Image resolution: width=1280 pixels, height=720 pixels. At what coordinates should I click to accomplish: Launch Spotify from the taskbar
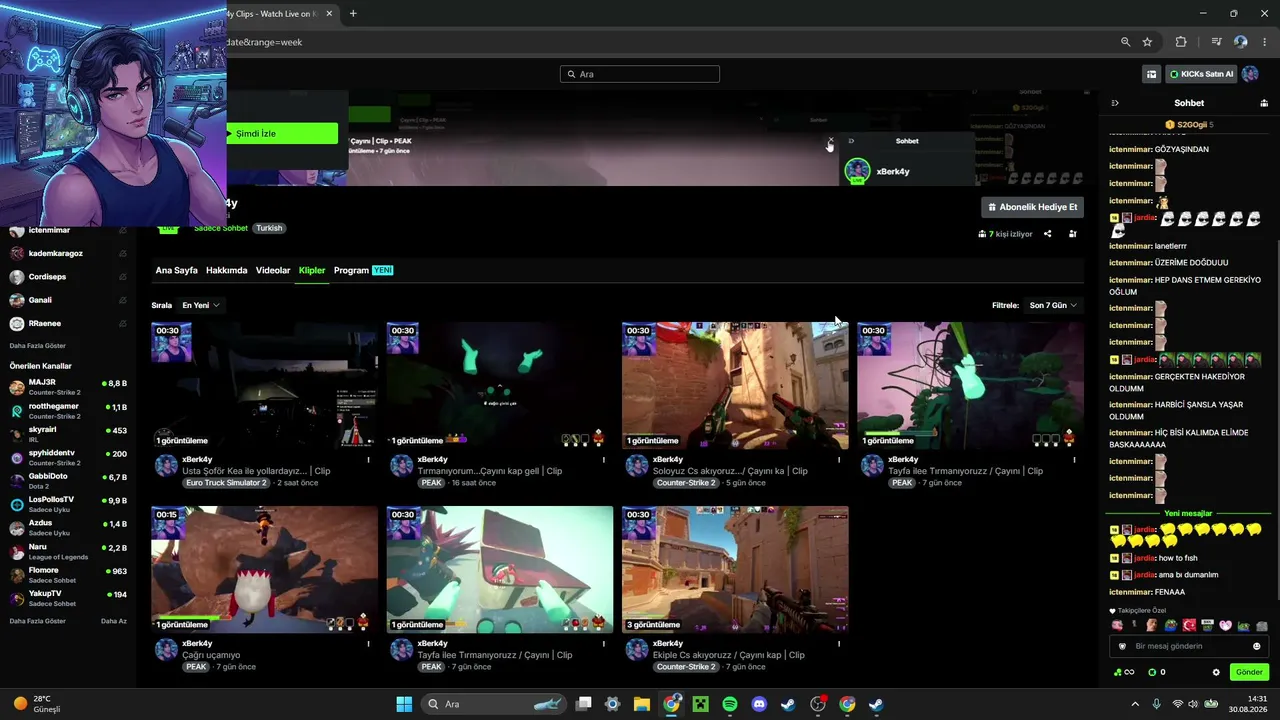(730, 704)
